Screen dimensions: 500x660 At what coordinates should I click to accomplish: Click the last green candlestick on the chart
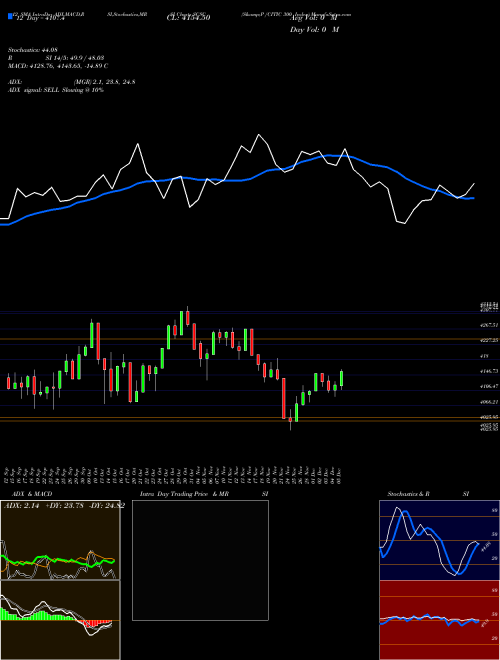click(x=341, y=378)
